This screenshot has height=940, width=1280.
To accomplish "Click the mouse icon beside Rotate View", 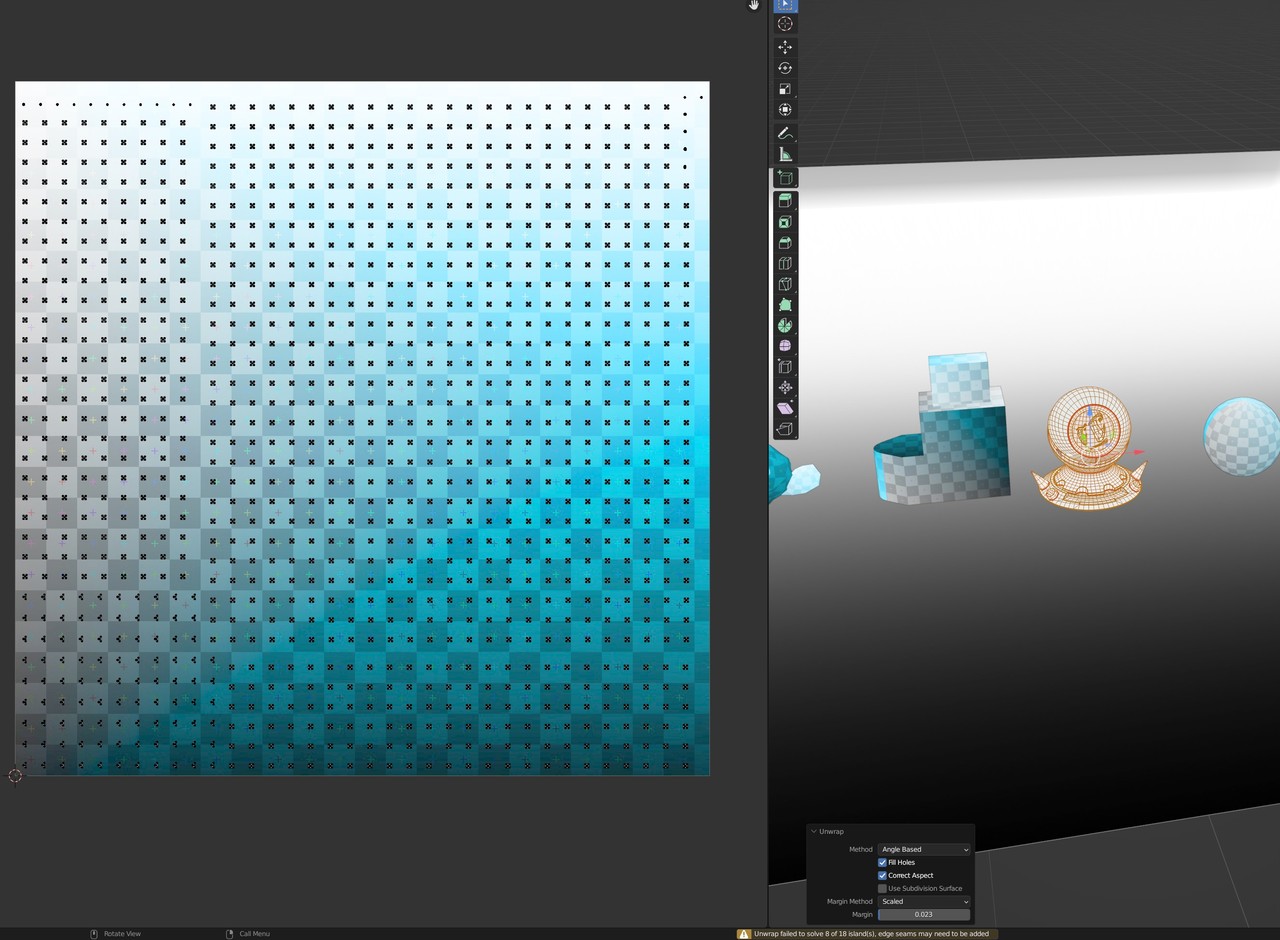I will [x=94, y=934].
